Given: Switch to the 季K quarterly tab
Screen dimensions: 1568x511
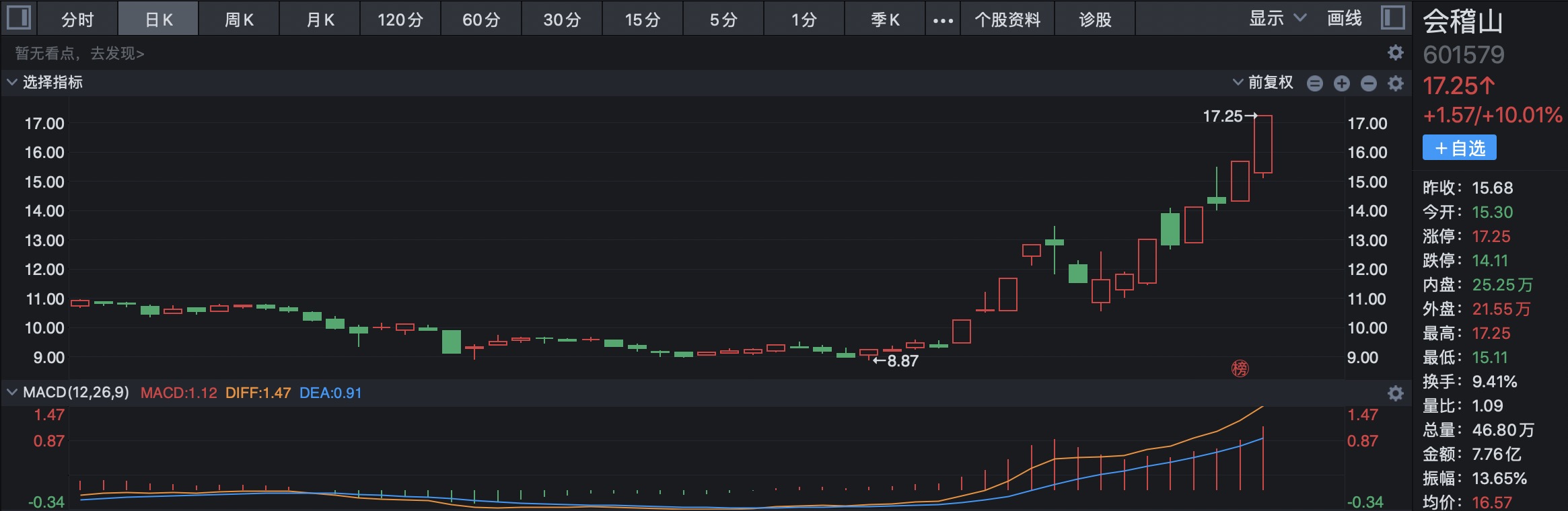Looking at the screenshot, I should pyautogui.click(x=885, y=19).
